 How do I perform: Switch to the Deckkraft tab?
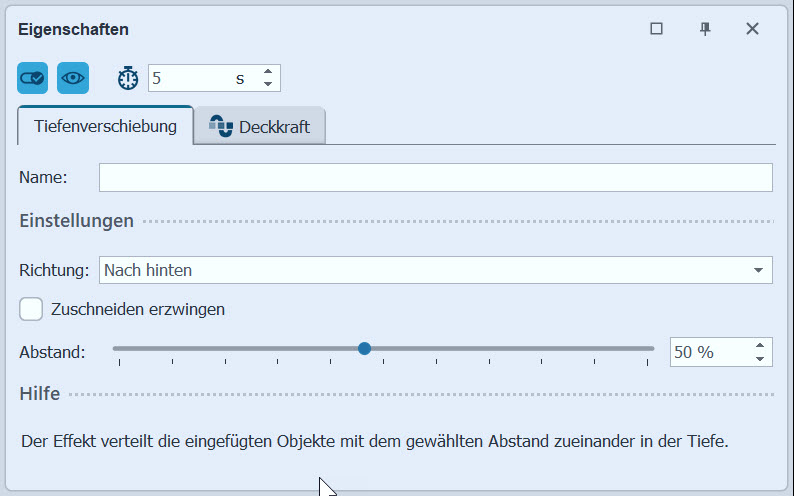pos(260,127)
